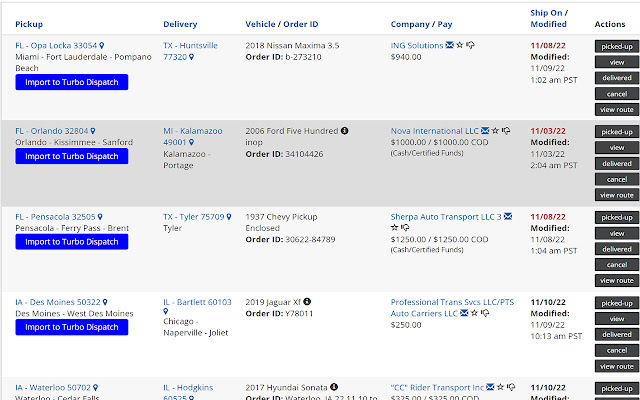Open IA - Waterloo 50702 pickup link
The width and height of the screenshot is (640, 400).
(x=53, y=387)
